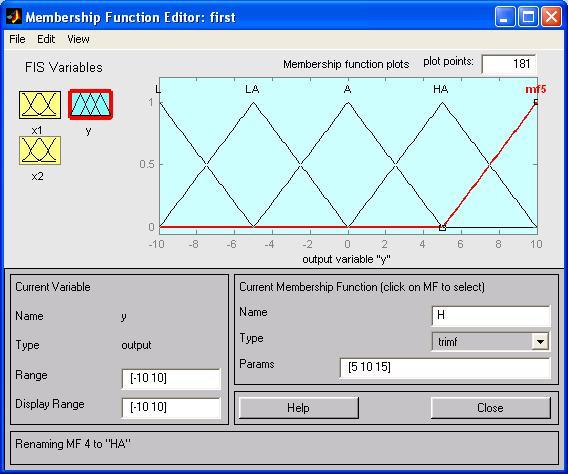
Task: Click the Help button
Action: pos(298,408)
